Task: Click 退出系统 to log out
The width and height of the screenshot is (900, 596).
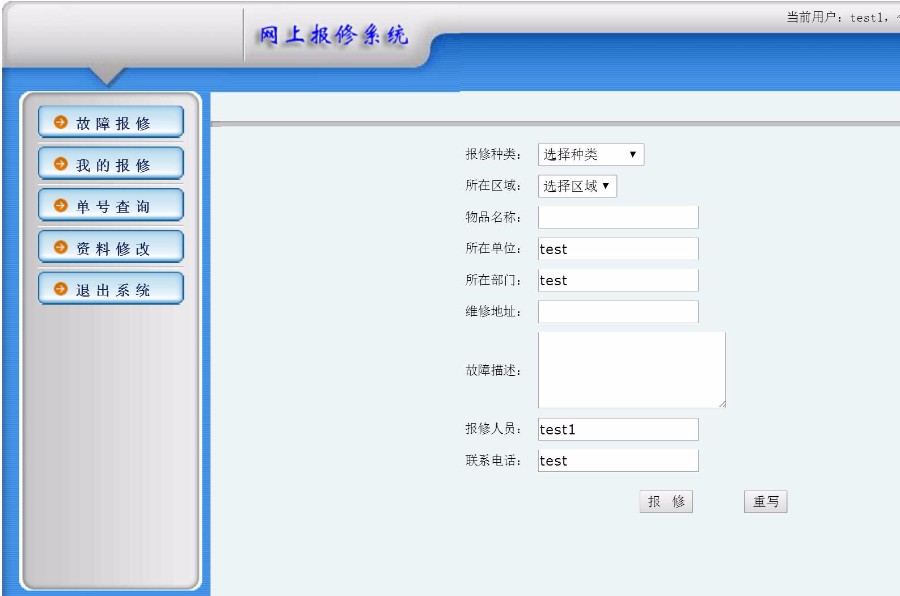Action: 111,288
